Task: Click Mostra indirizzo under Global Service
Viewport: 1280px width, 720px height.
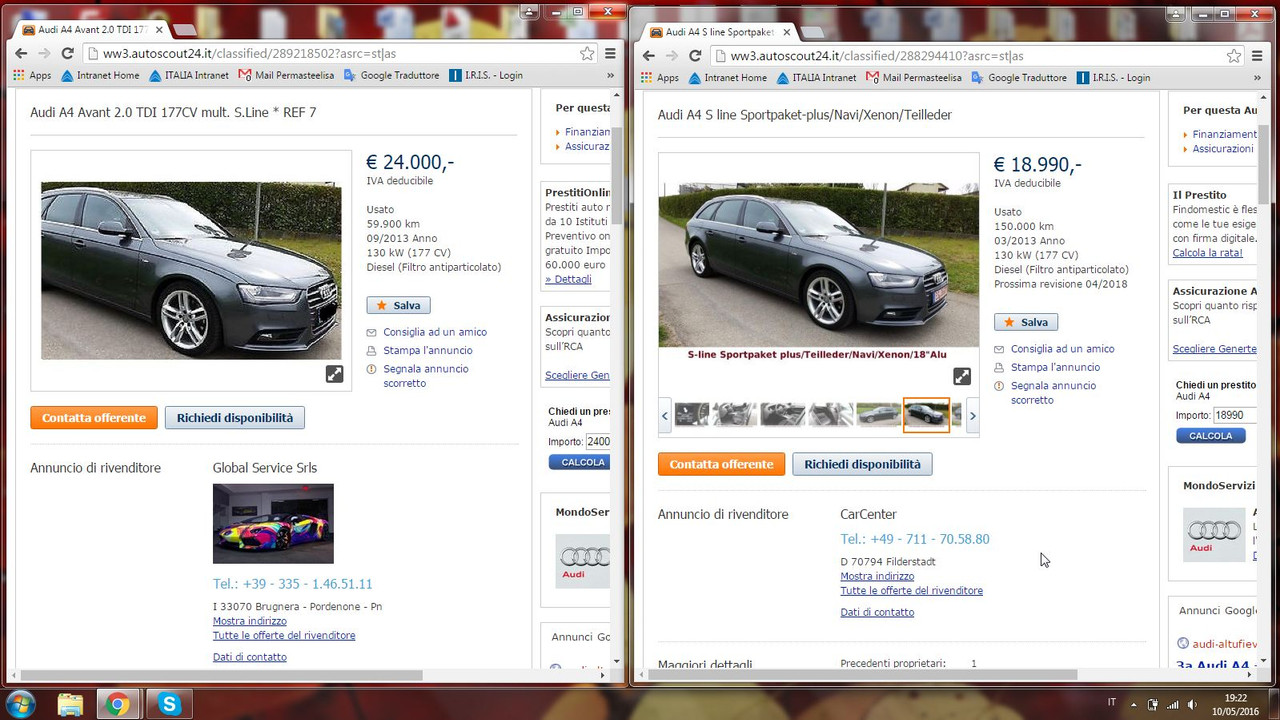Action: tap(250, 621)
